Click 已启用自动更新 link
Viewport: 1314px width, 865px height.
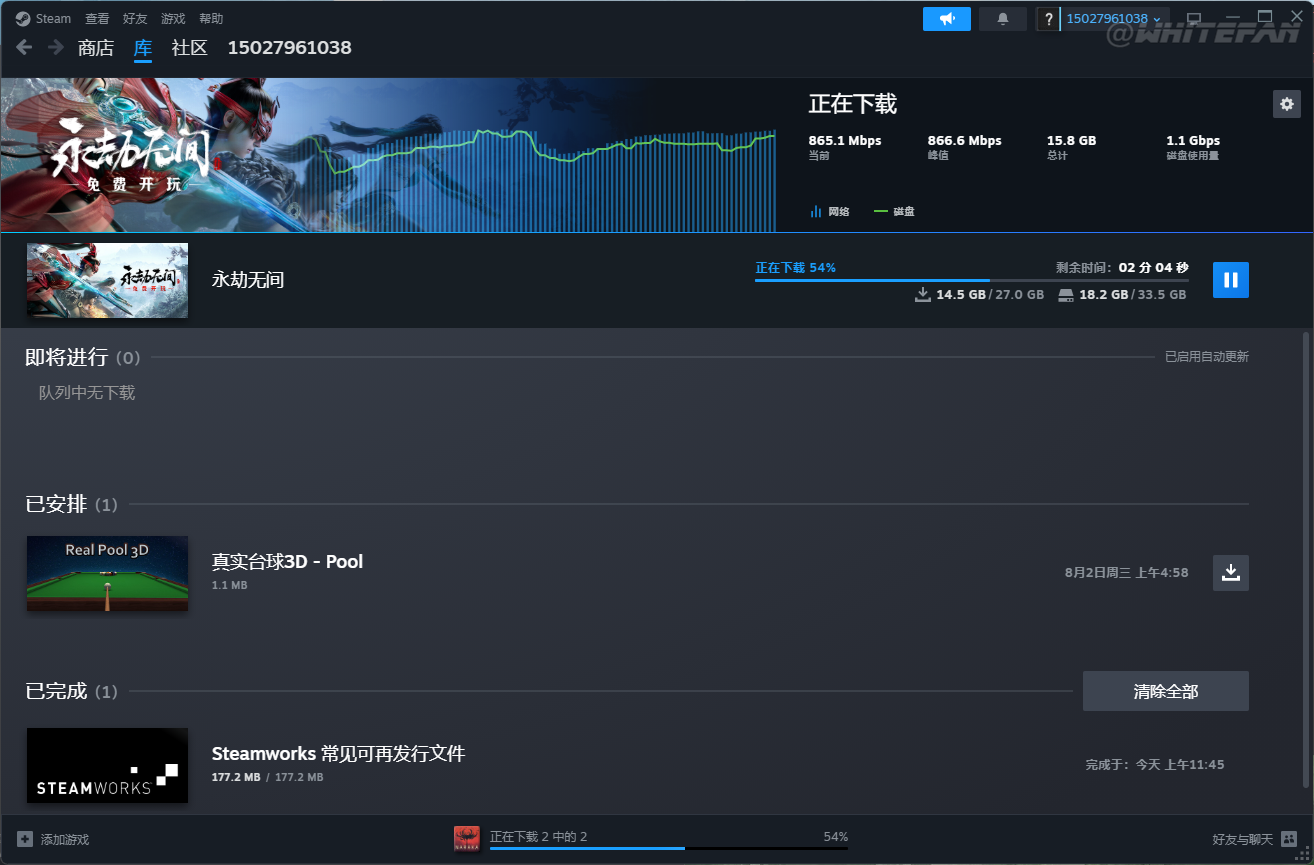point(1207,357)
